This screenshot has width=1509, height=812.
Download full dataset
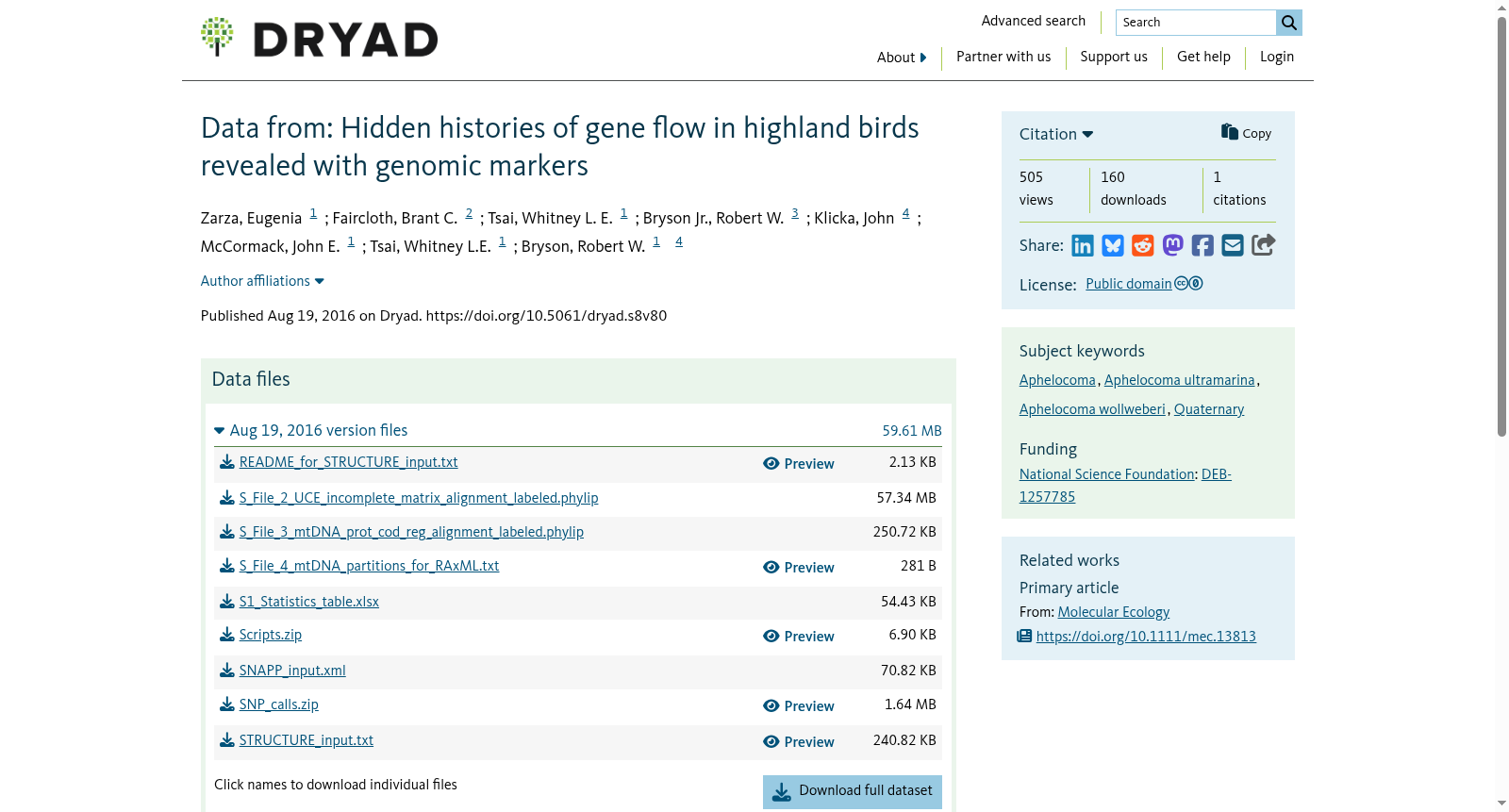(x=853, y=791)
